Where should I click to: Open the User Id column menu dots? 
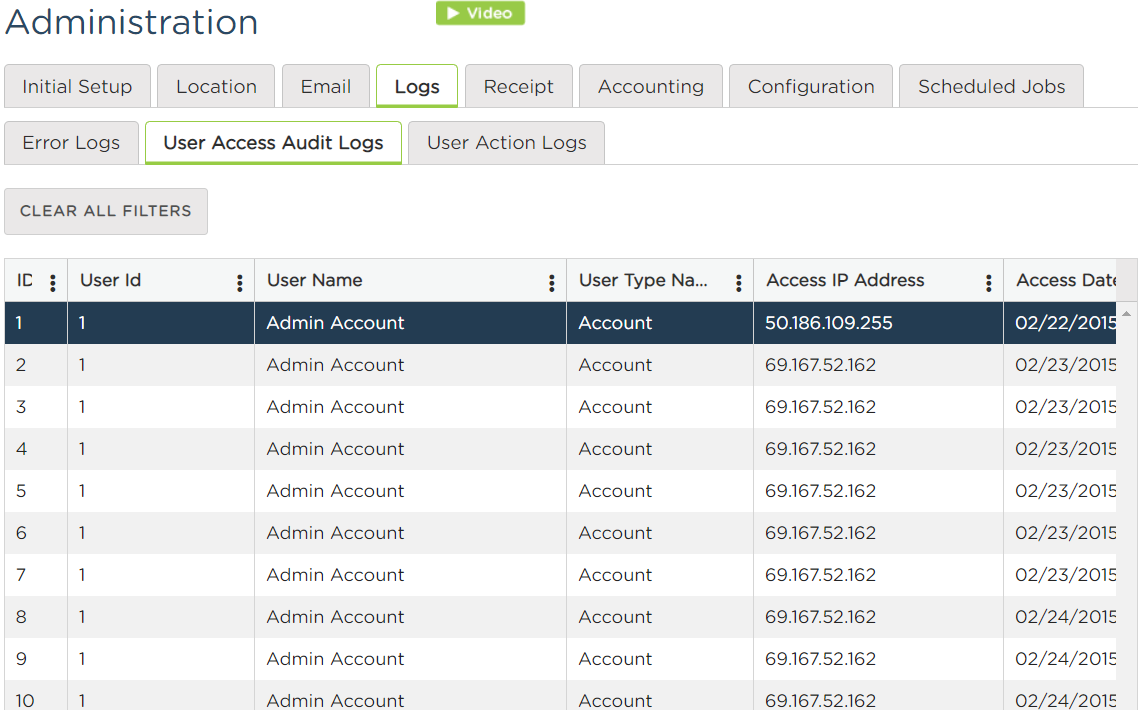239,283
